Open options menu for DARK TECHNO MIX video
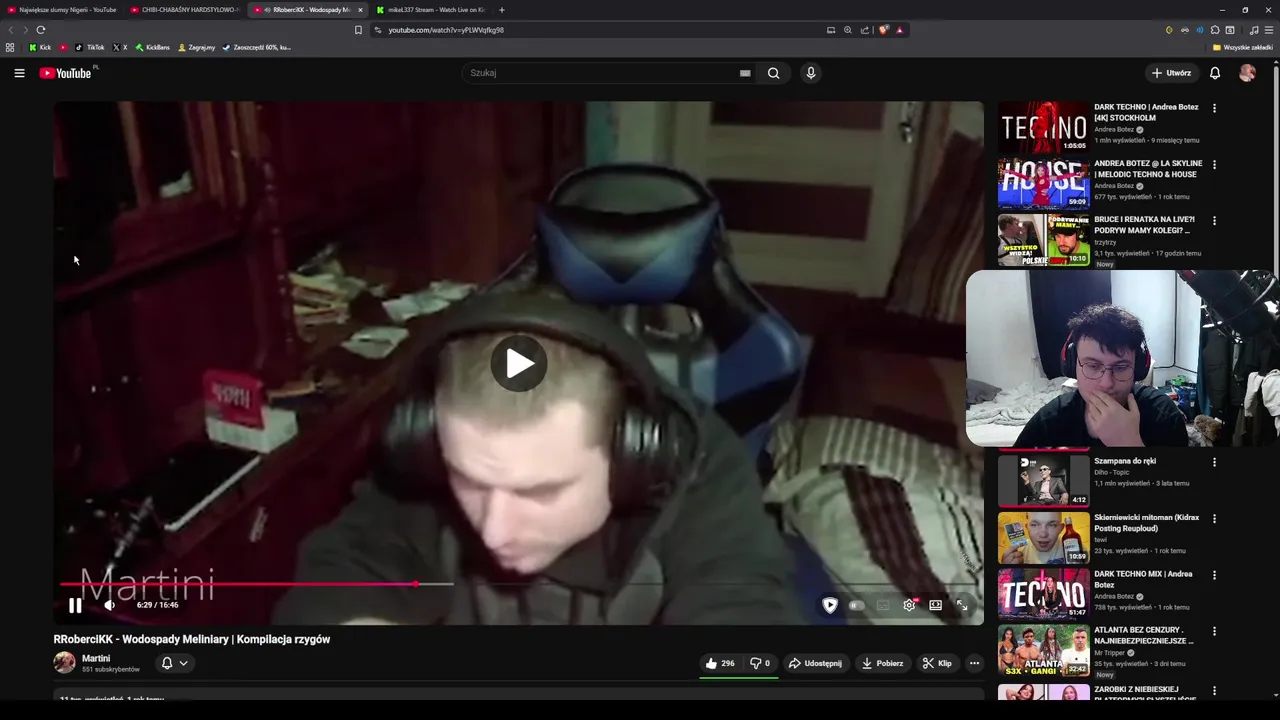Viewport: 1280px width, 720px height. pos(1214,575)
